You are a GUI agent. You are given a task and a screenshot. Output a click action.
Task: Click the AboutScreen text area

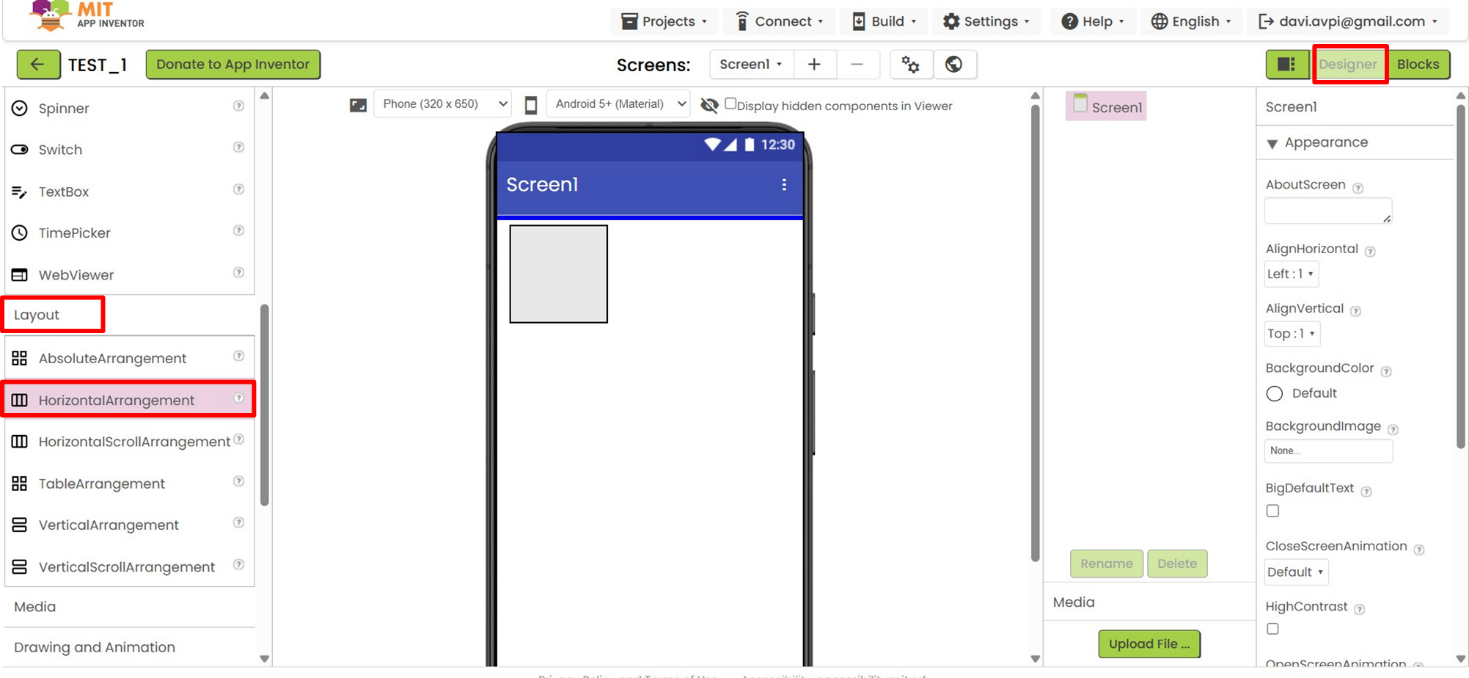(x=1328, y=211)
